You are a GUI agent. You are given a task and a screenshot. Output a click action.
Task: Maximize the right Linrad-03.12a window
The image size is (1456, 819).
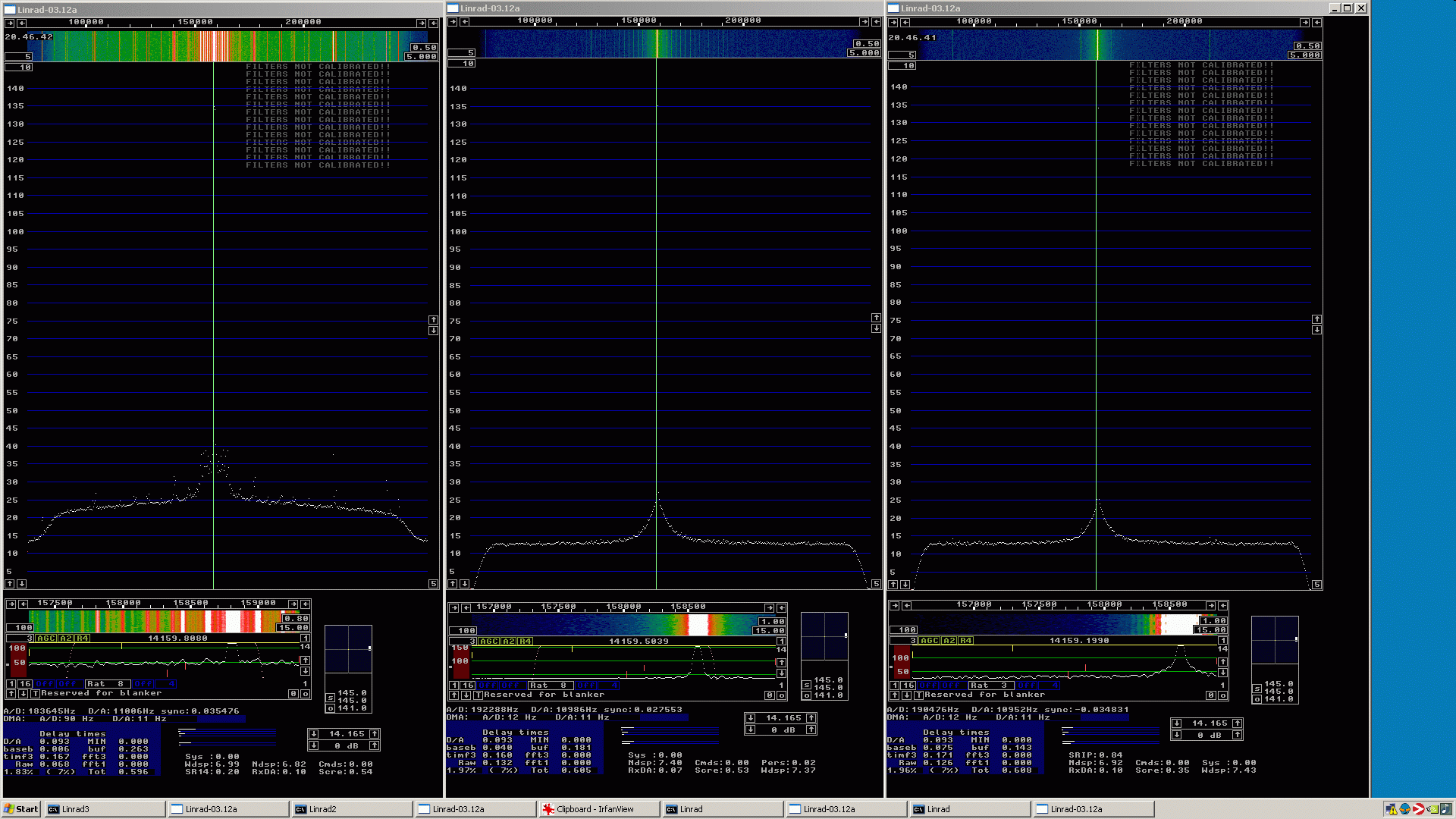pyautogui.click(x=1348, y=8)
